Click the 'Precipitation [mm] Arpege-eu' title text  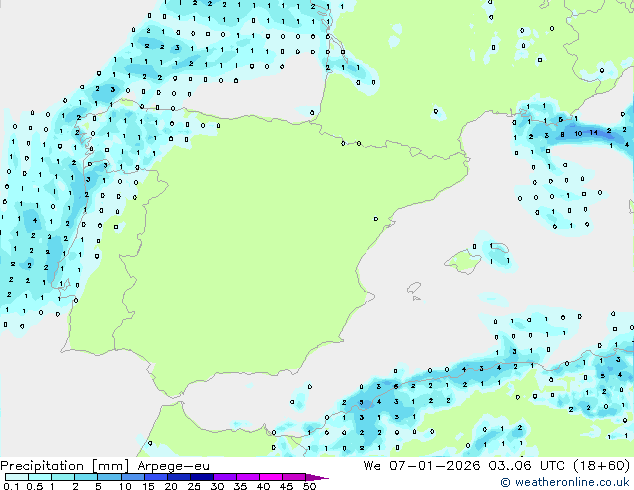tap(105, 466)
